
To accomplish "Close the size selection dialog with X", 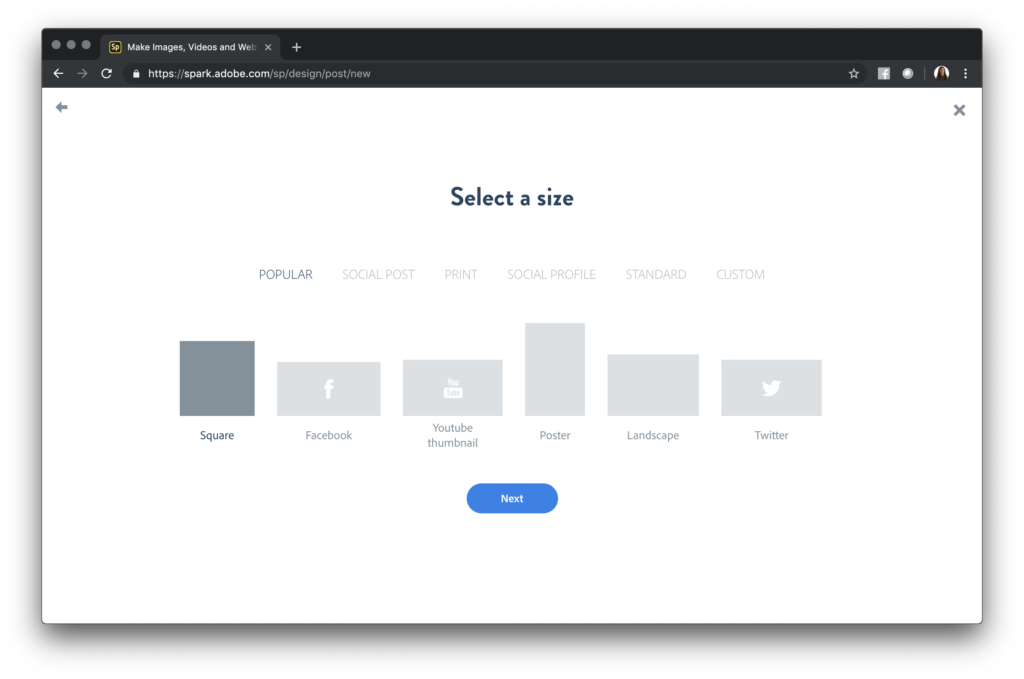I will tap(959, 110).
